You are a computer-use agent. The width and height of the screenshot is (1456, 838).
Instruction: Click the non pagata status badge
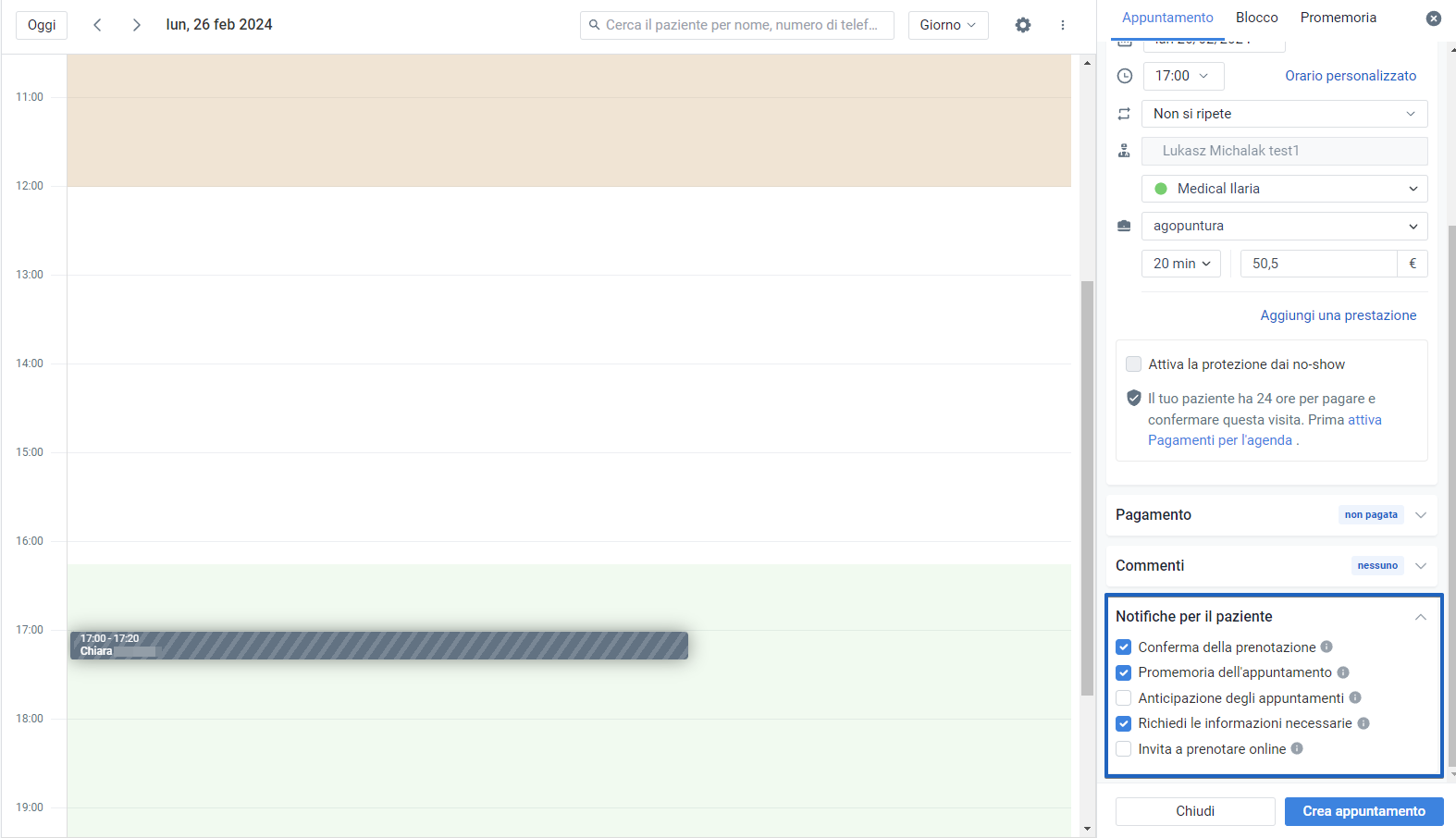[x=1371, y=515]
